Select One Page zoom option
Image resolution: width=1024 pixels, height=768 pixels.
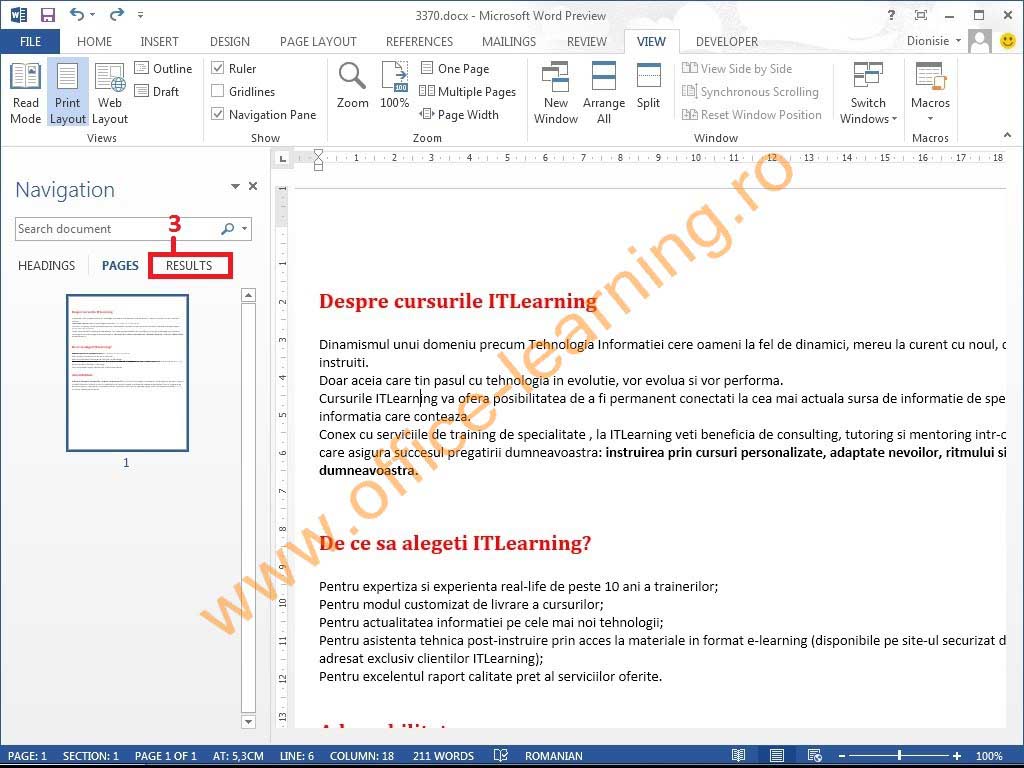pos(455,69)
